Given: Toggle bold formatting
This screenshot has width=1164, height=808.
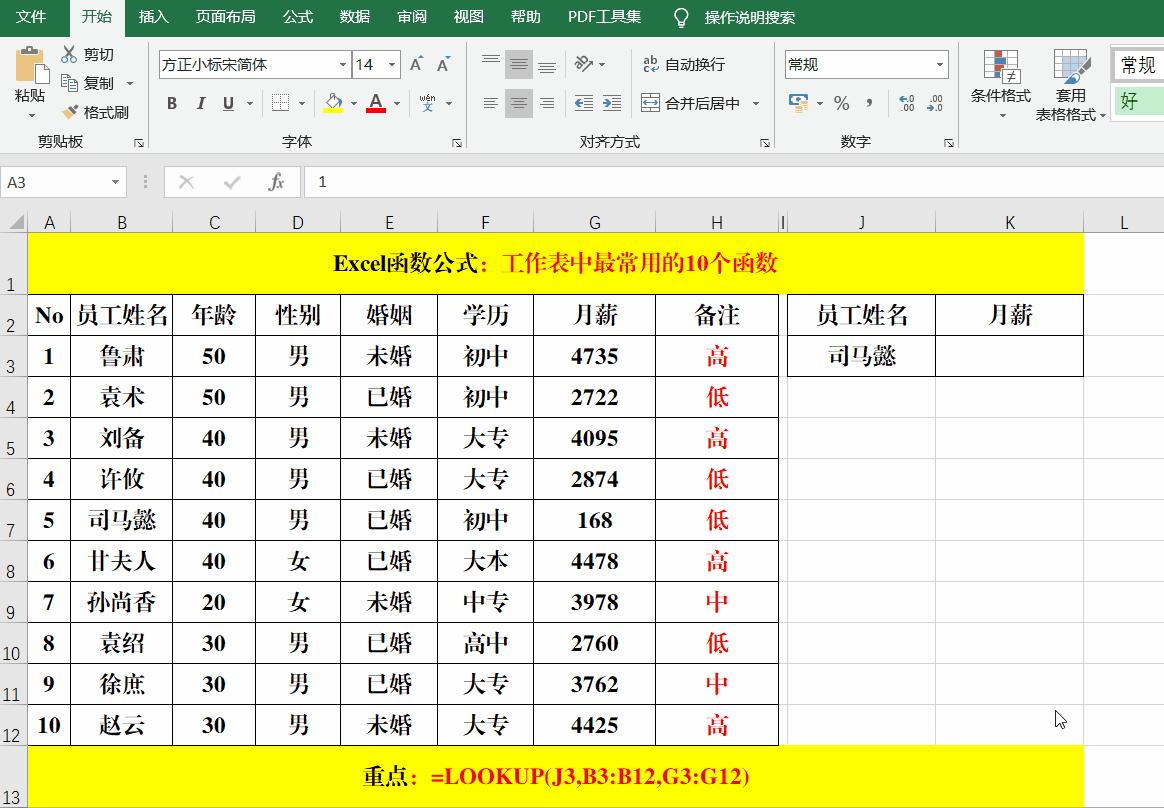Looking at the screenshot, I should click(x=171, y=103).
